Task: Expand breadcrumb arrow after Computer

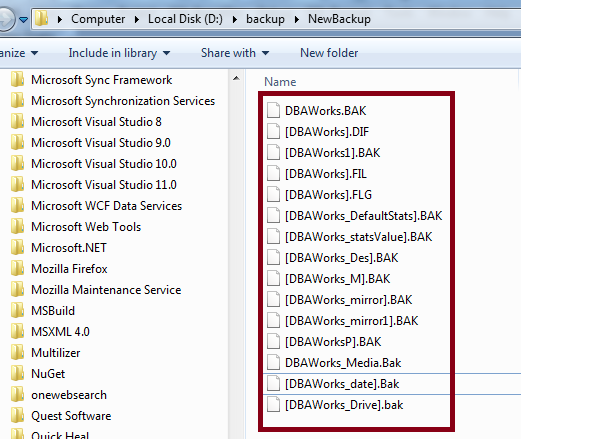Action: (137, 19)
